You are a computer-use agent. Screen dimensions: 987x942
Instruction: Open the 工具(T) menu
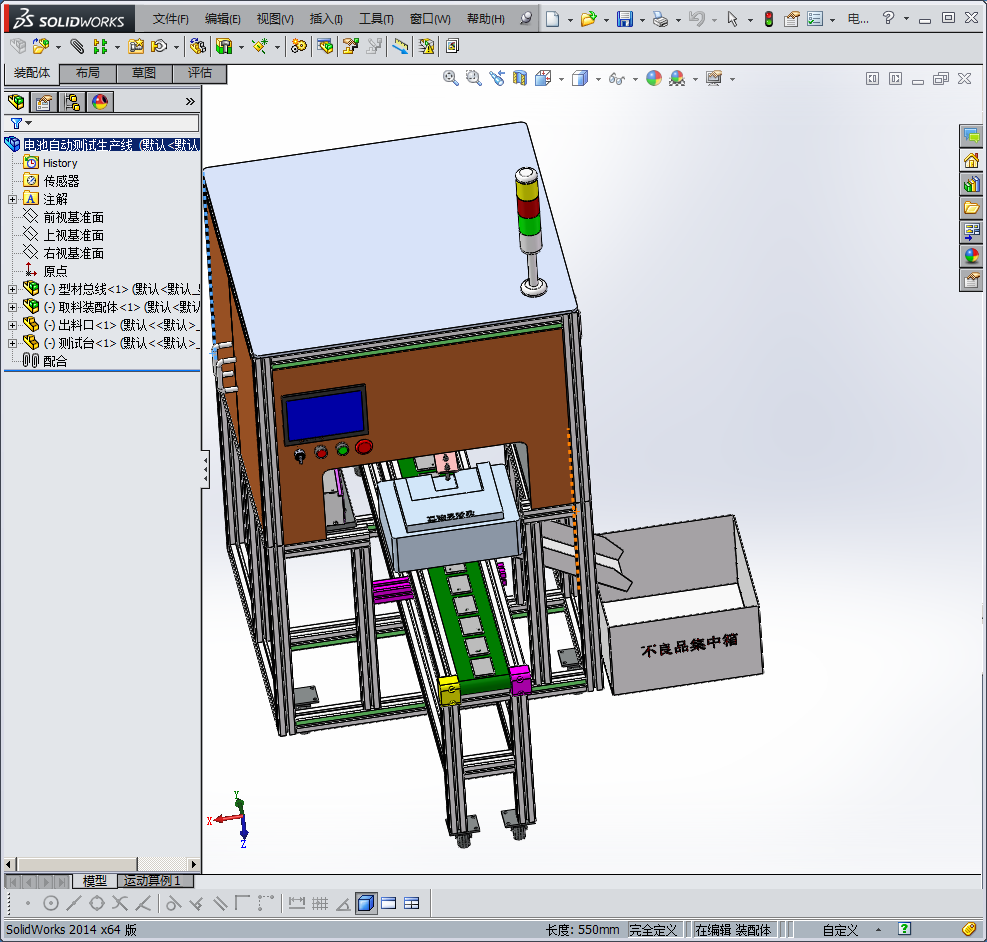(376, 19)
